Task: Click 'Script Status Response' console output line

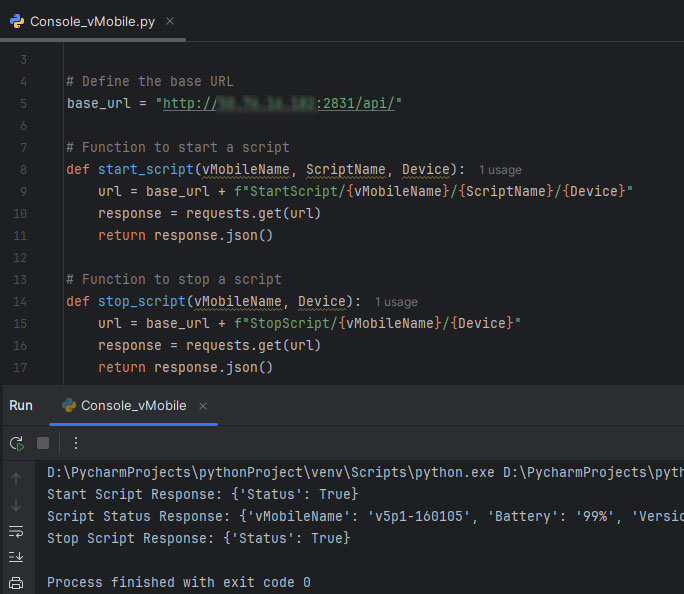Action: 366,516
